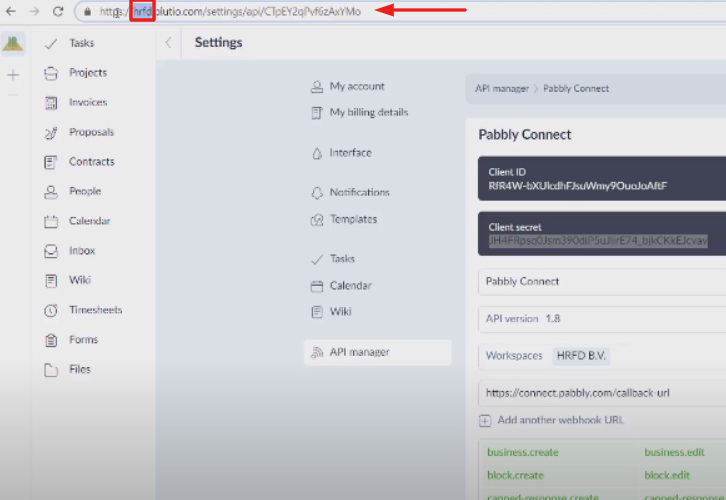Open My billing details settings
726x500 pixels.
point(369,112)
